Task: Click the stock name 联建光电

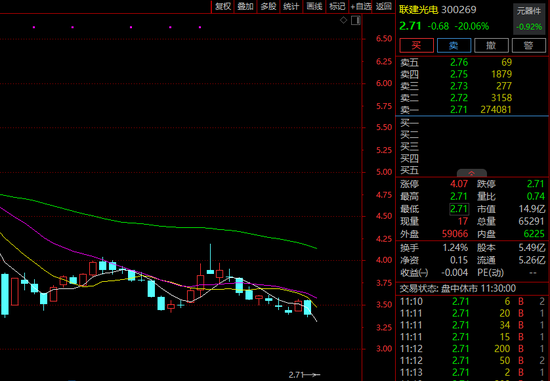Action: (419, 10)
